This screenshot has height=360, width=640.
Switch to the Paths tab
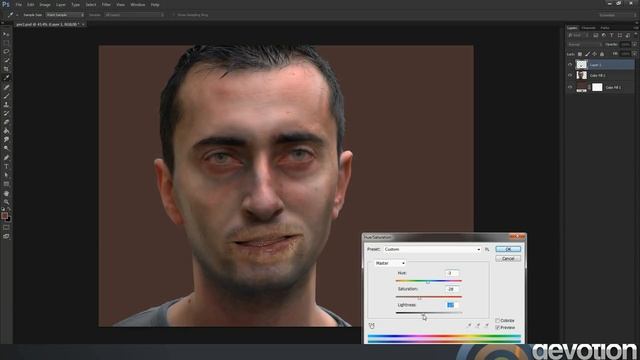coord(605,28)
